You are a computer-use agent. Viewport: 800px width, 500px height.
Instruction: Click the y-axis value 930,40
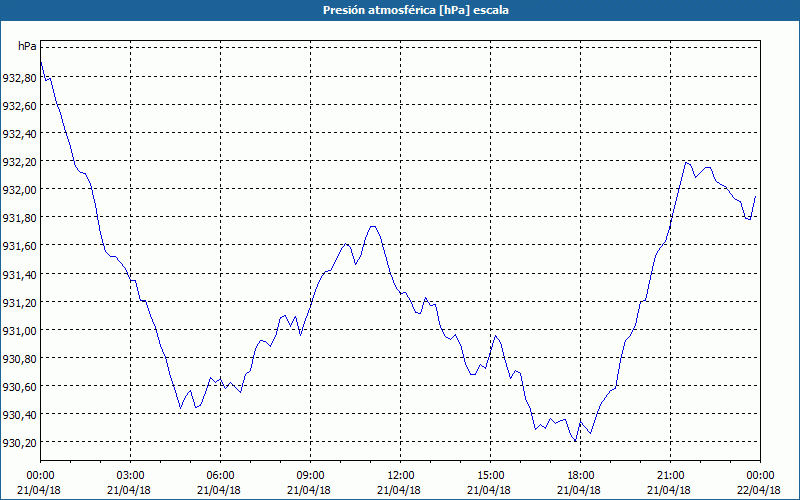tap(19, 415)
